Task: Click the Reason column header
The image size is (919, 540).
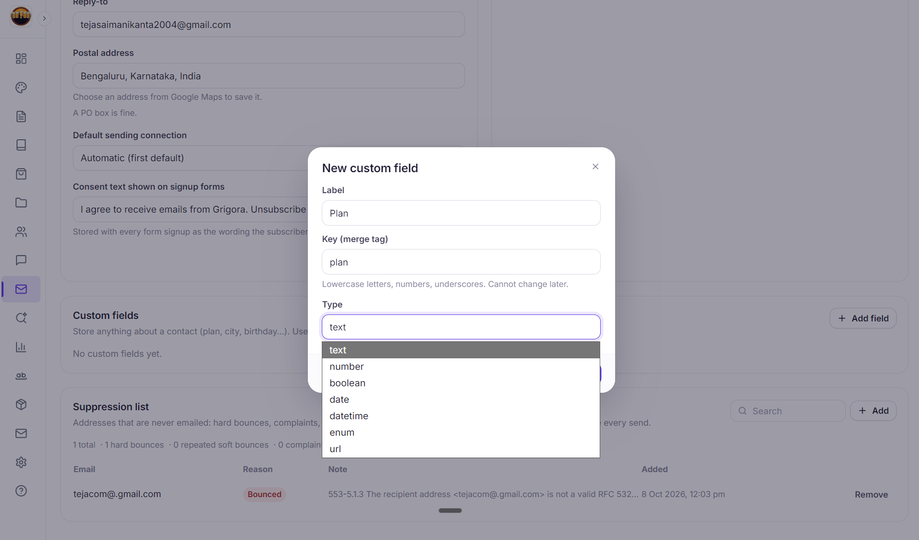Action: [x=258, y=469]
